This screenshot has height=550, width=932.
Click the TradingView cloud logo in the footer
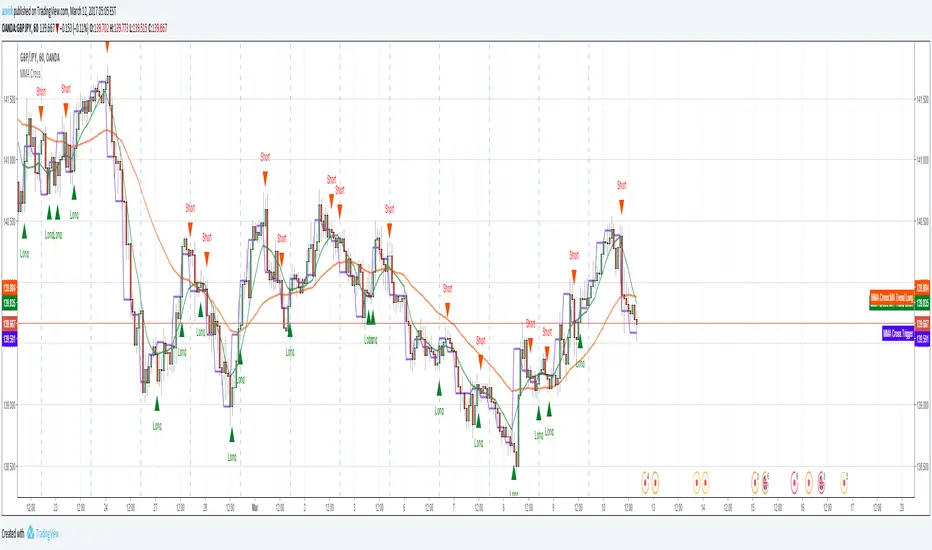click(x=30, y=533)
